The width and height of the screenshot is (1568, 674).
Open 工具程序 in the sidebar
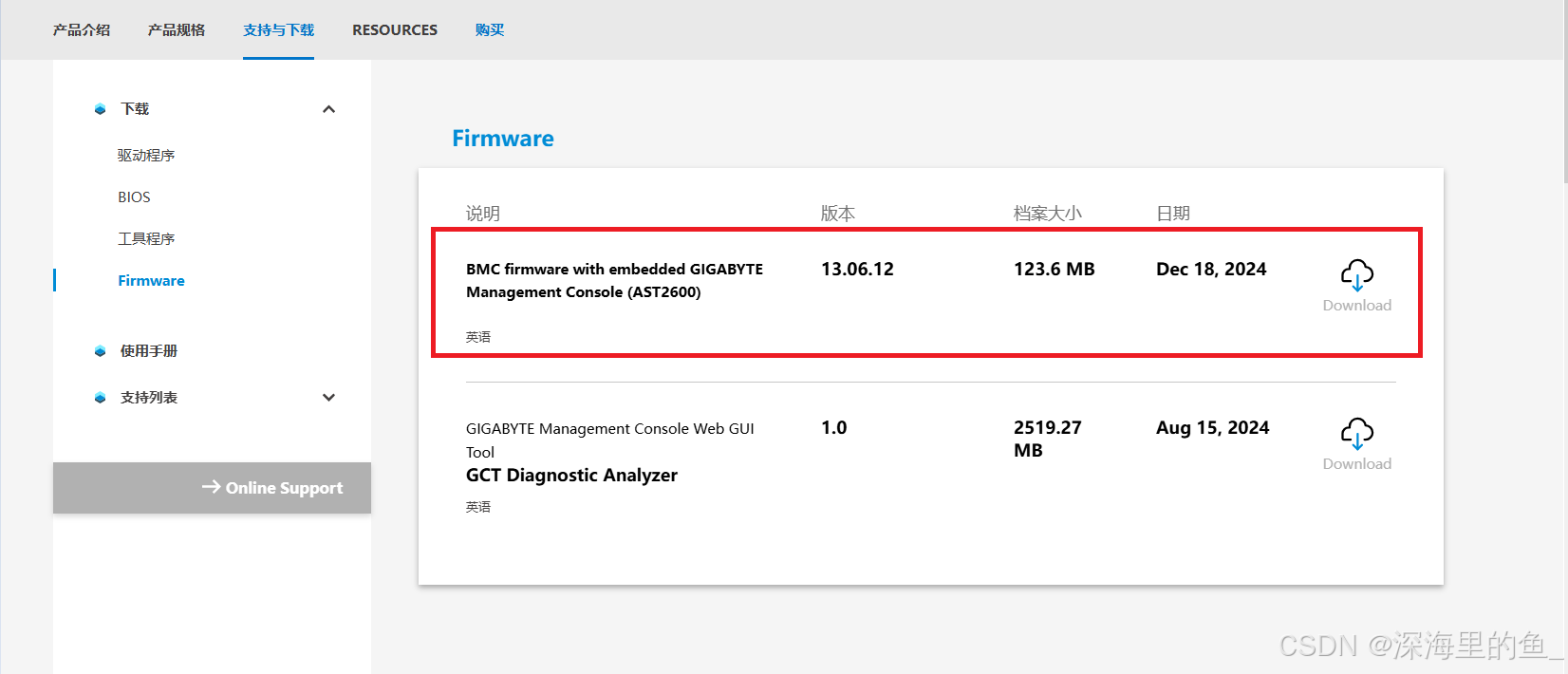point(146,238)
